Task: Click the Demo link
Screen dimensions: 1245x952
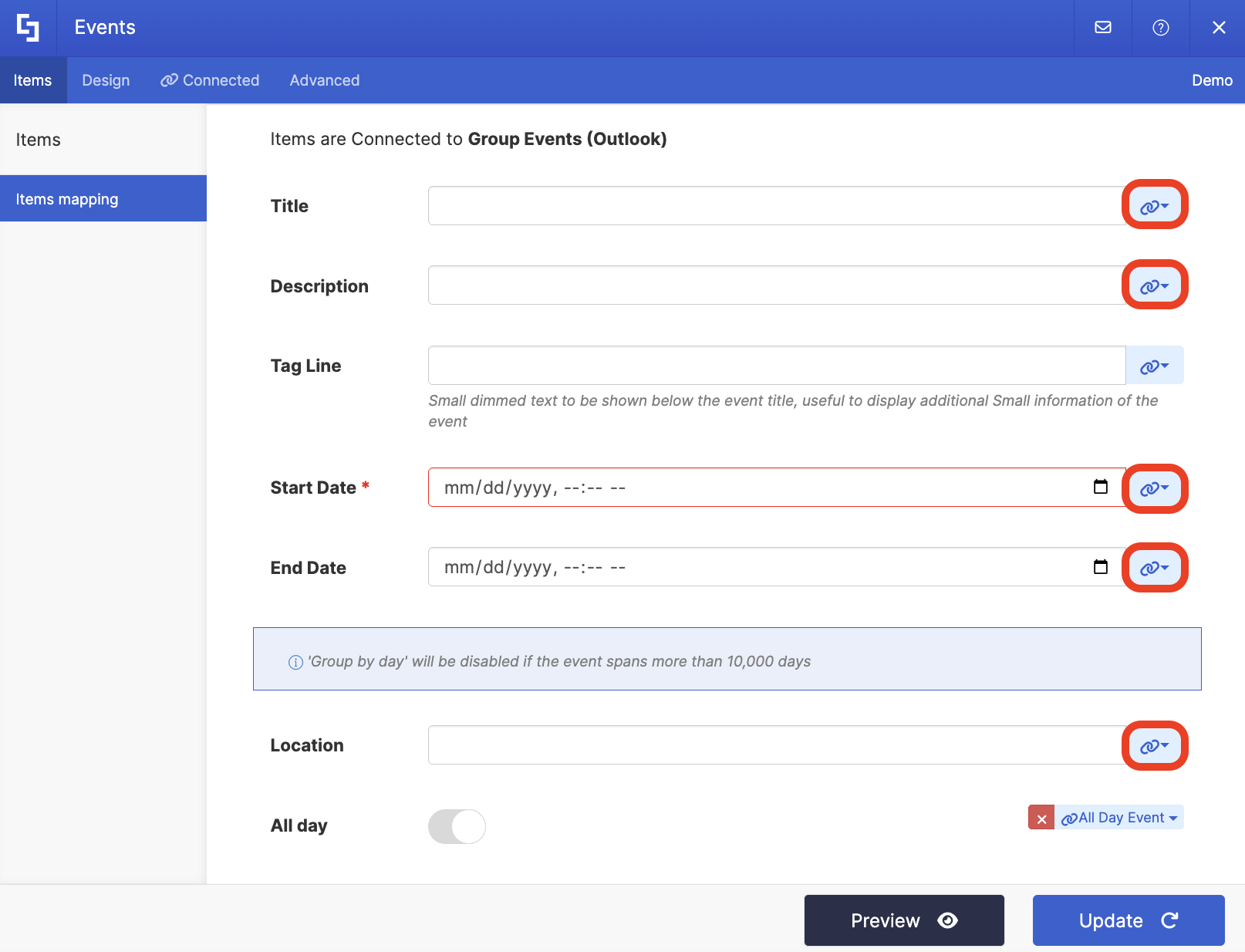Action: (x=1212, y=80)
